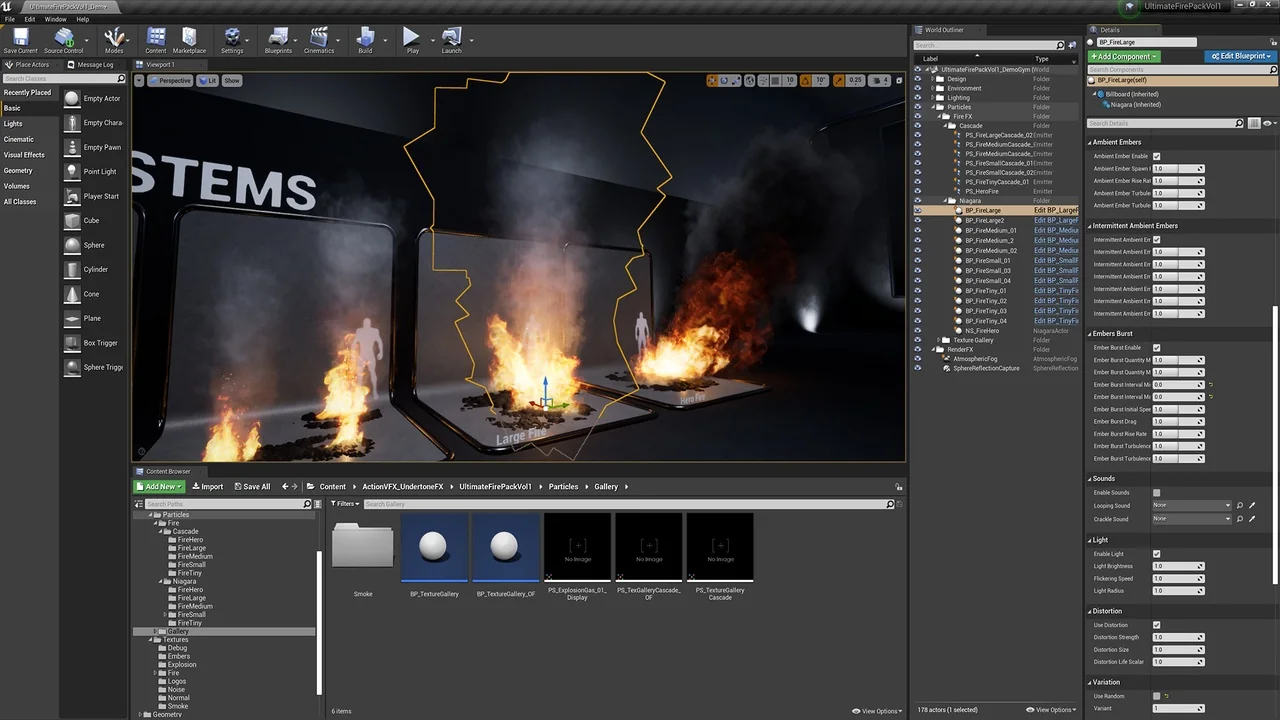The height and width of the screenshot is (720, 1280).
Task: Open the Perspective viewport dropdown
Action: coord(170,80)
